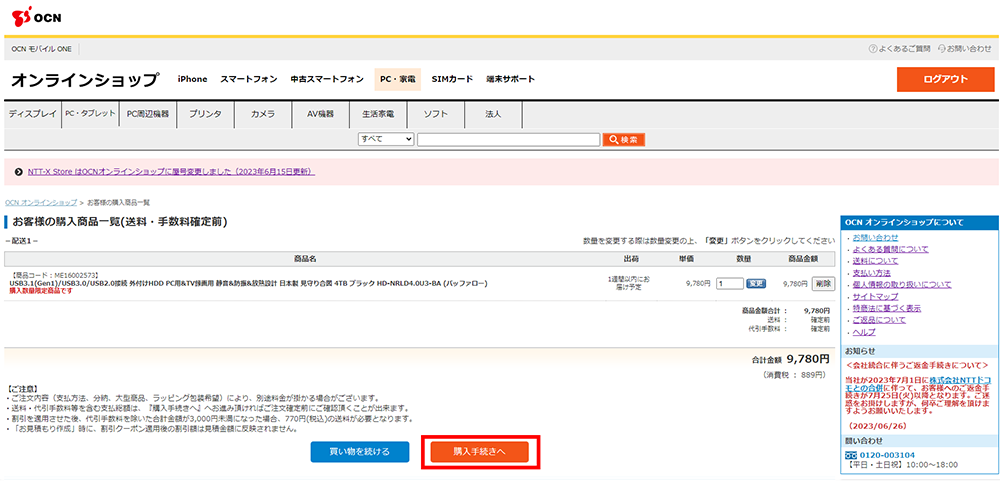This screenshot has height=481, width=1000.
Task: Remove item with 削除 button
Action: coord(822,283)
